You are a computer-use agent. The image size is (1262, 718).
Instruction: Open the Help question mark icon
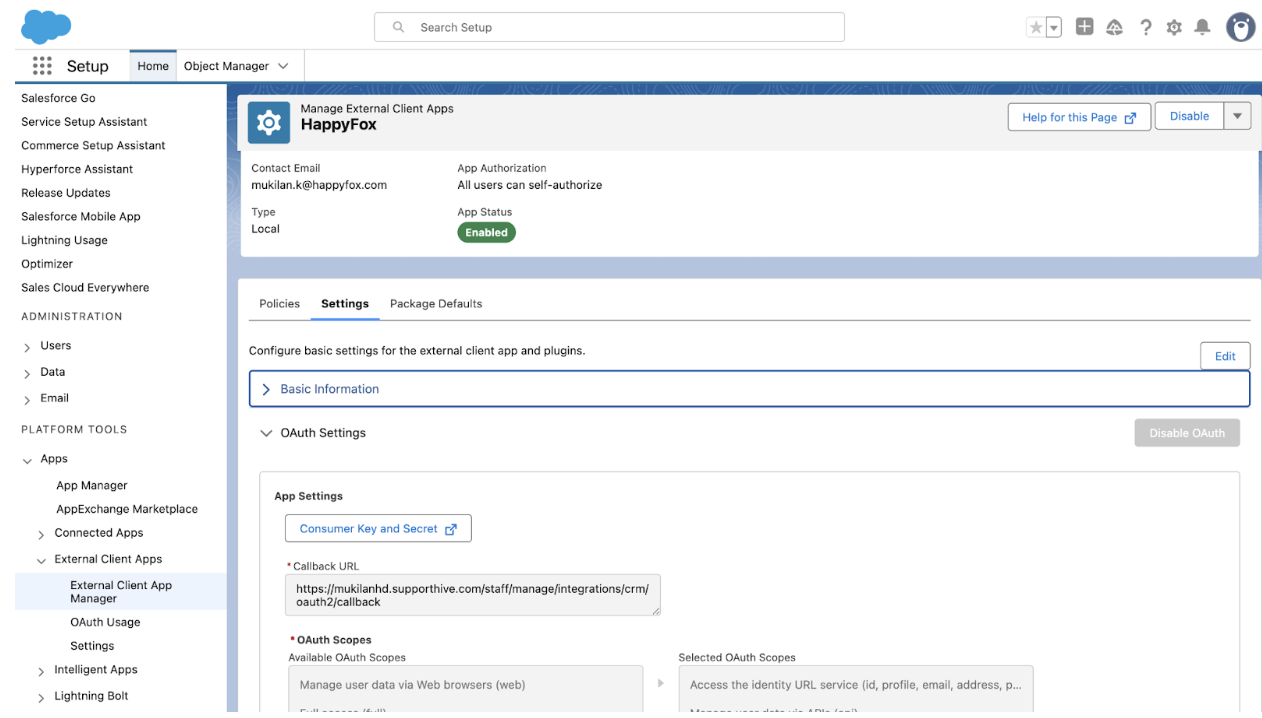tap(1146, 28)
